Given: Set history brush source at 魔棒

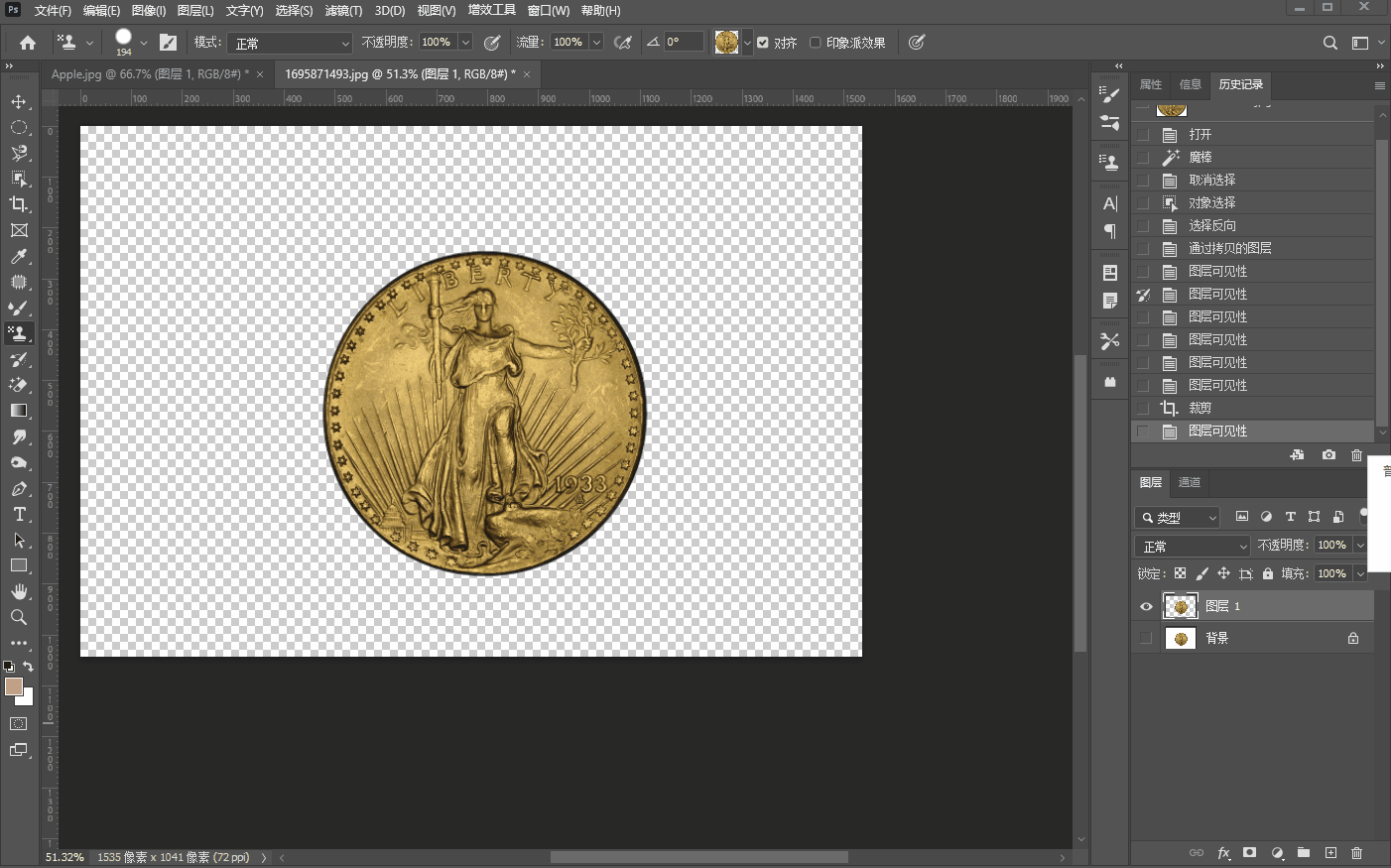Looking at the screenshot, I should pyautogui.click(x=1143, y=157).
